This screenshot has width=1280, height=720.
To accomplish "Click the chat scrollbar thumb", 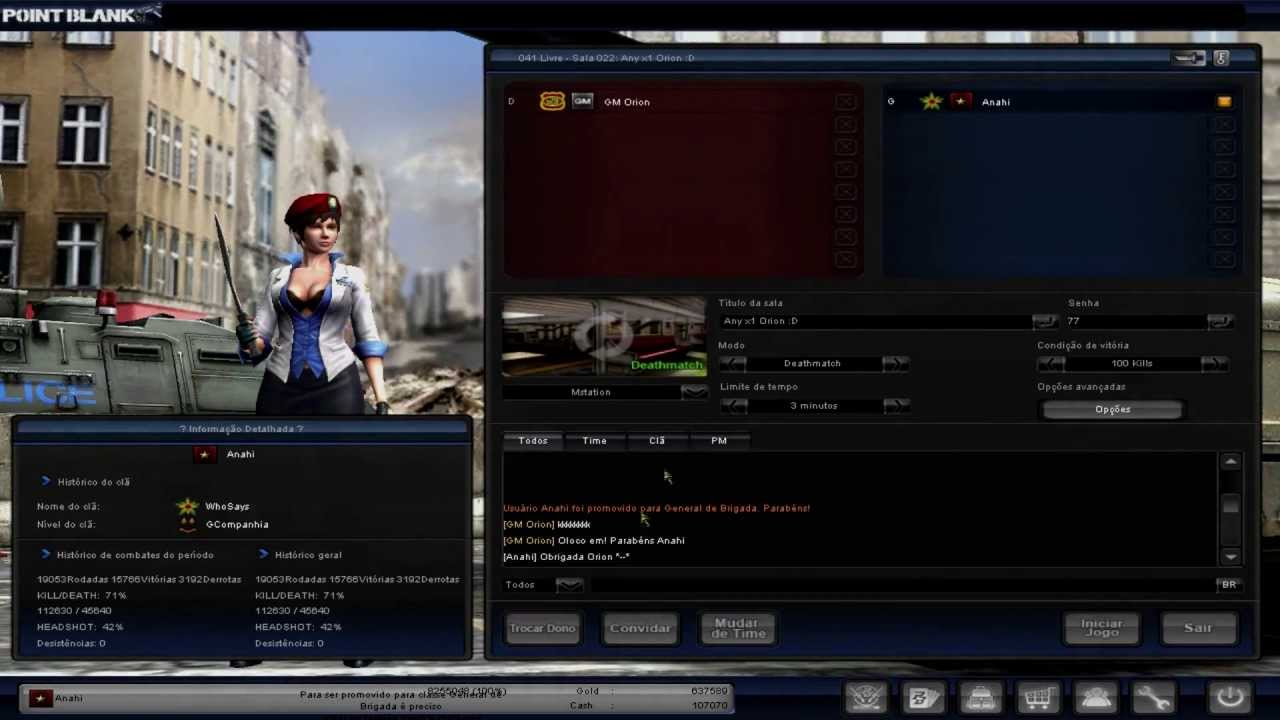I will coord(1230,505).
